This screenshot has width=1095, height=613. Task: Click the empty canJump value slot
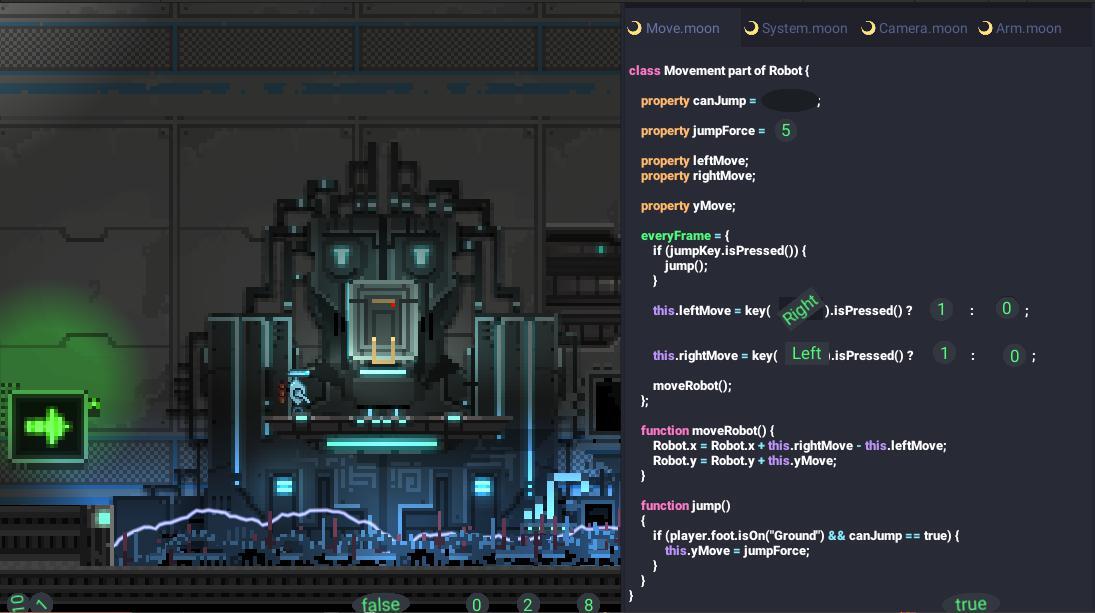tap(788, 101)
